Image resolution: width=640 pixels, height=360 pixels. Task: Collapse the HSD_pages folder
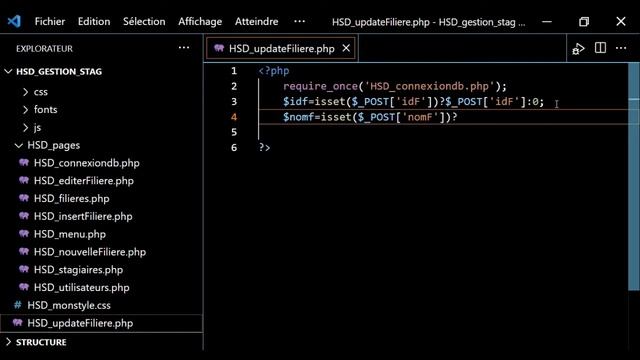click(x=101, y=145)
